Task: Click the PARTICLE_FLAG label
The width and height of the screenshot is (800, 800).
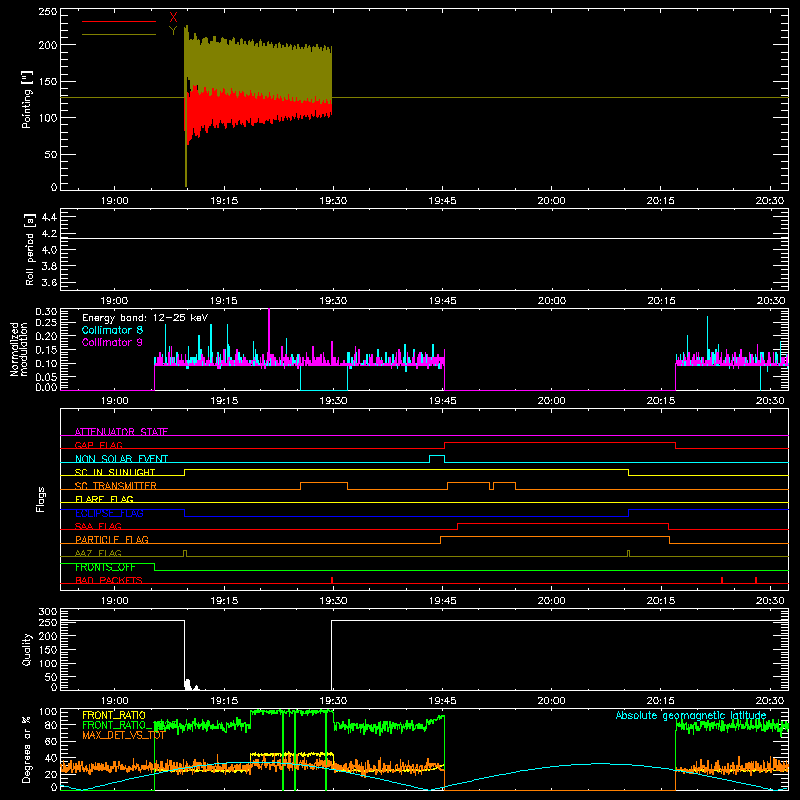Action: tap(112, 539)
